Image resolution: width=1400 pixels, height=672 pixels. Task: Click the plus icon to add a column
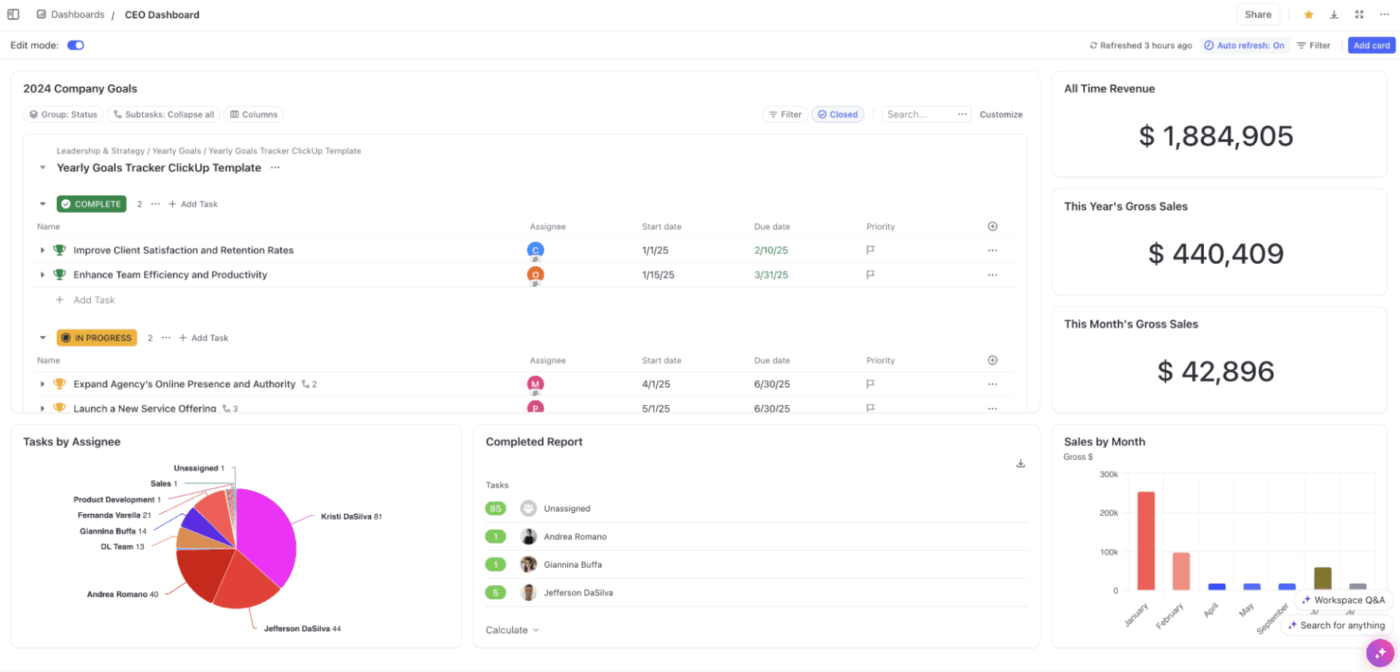click(992, 226)
